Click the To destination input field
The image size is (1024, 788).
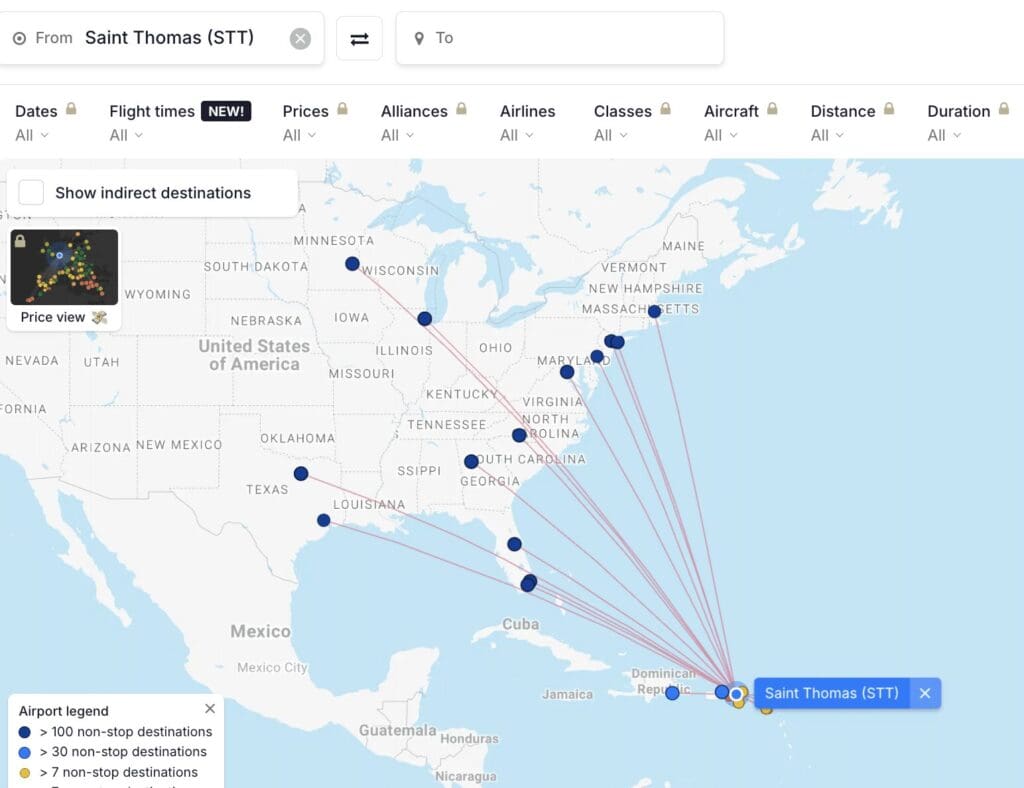pyautogui.click(x=560, y=39)
